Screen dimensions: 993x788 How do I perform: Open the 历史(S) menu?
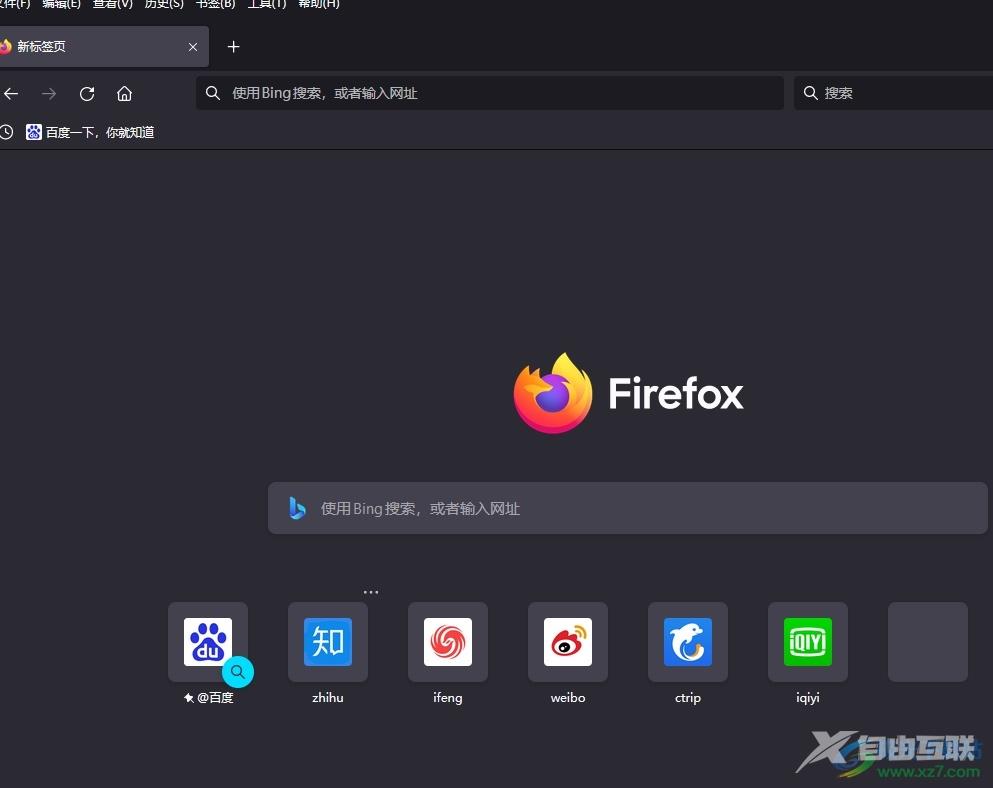click(x=164, y=4)
